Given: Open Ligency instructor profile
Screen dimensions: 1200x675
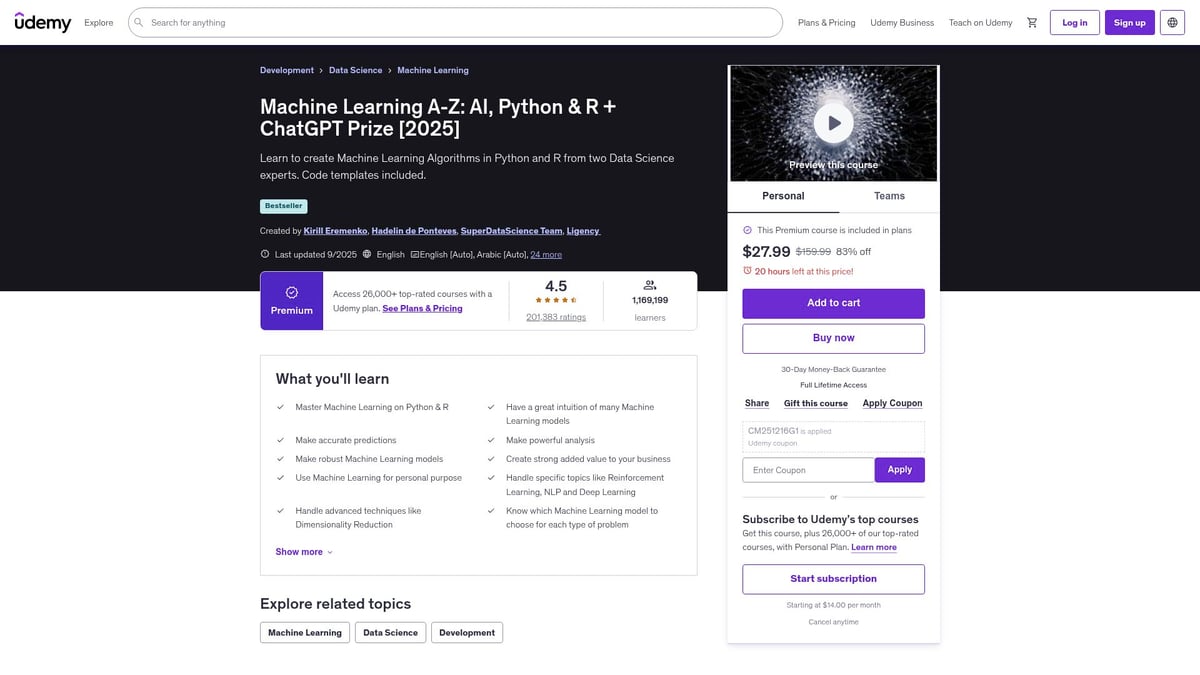Looking at the screenshot, I should [x=583, y=230].
